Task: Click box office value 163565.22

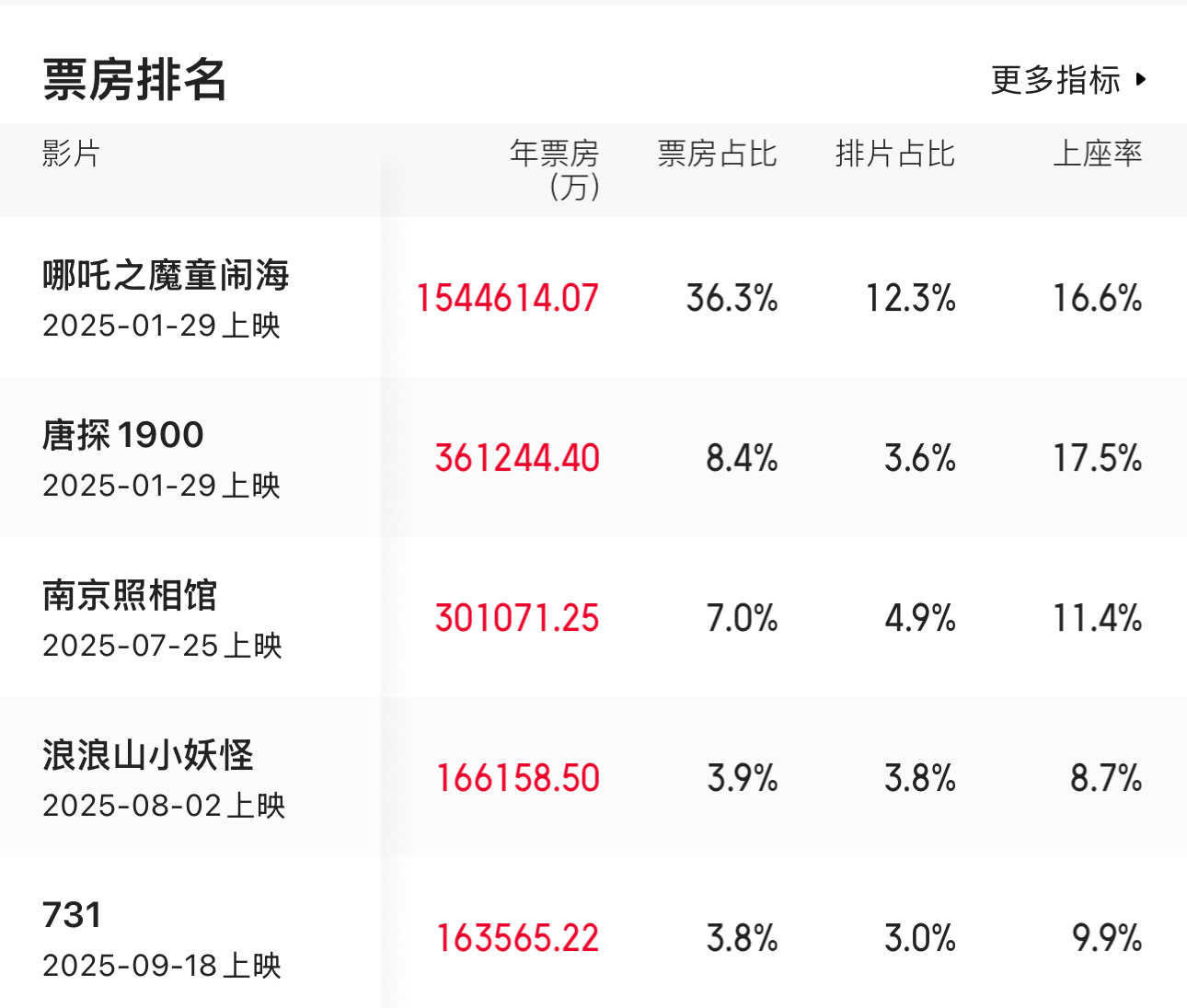Action: pos(517,938)
